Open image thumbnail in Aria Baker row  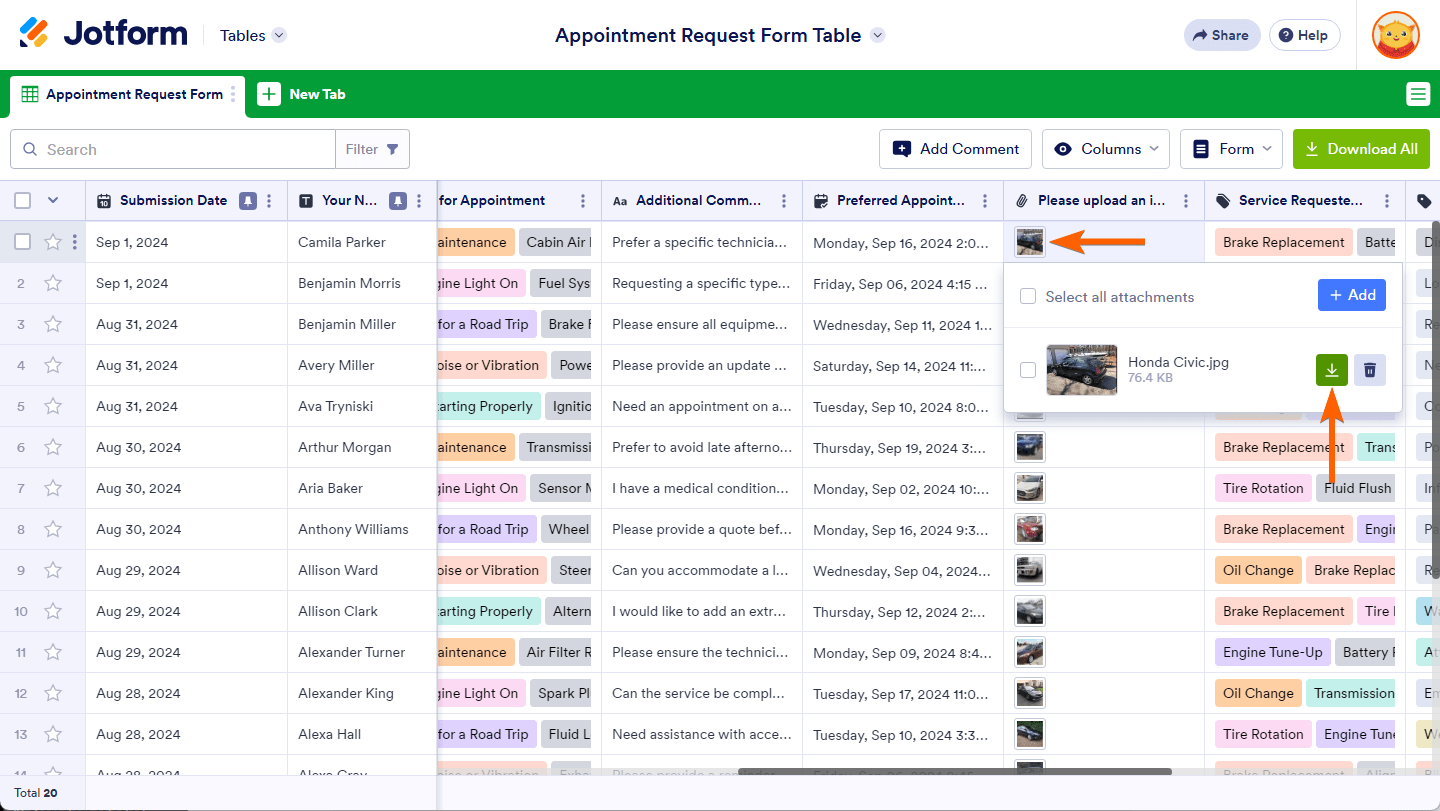pos(1030,488)
